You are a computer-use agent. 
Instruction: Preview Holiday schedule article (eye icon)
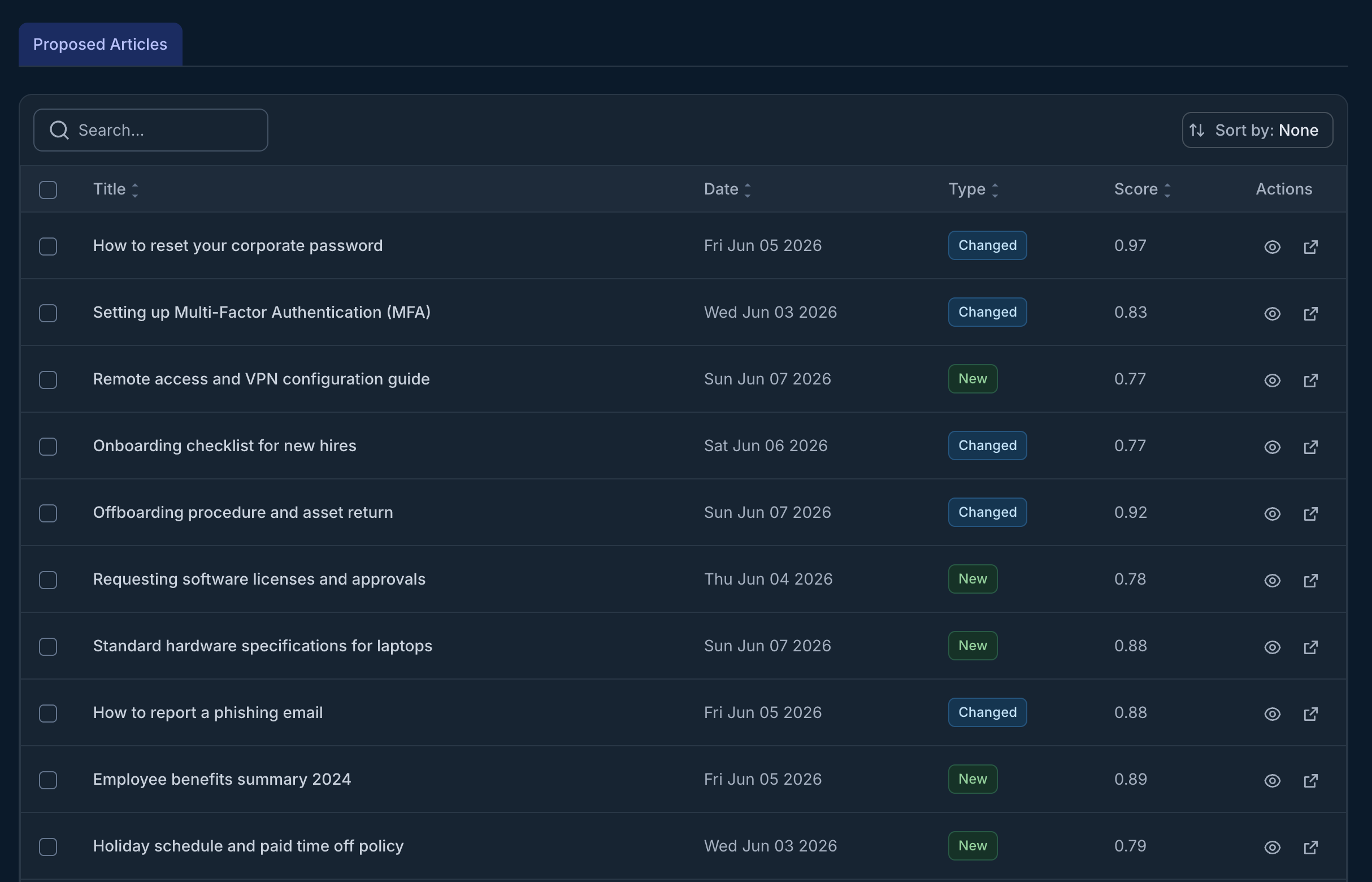coord(1272,848)
